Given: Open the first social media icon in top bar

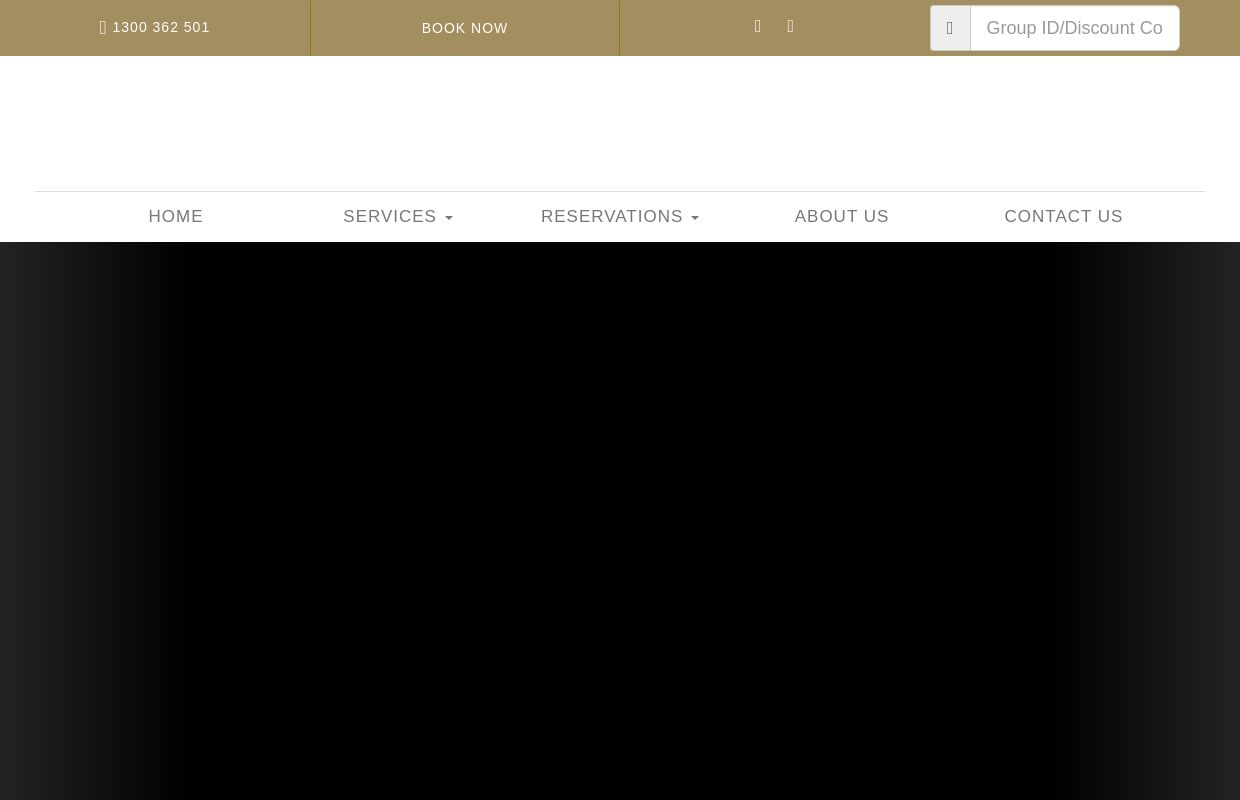Looking at the screenshot, I should [x=758, y=27].
